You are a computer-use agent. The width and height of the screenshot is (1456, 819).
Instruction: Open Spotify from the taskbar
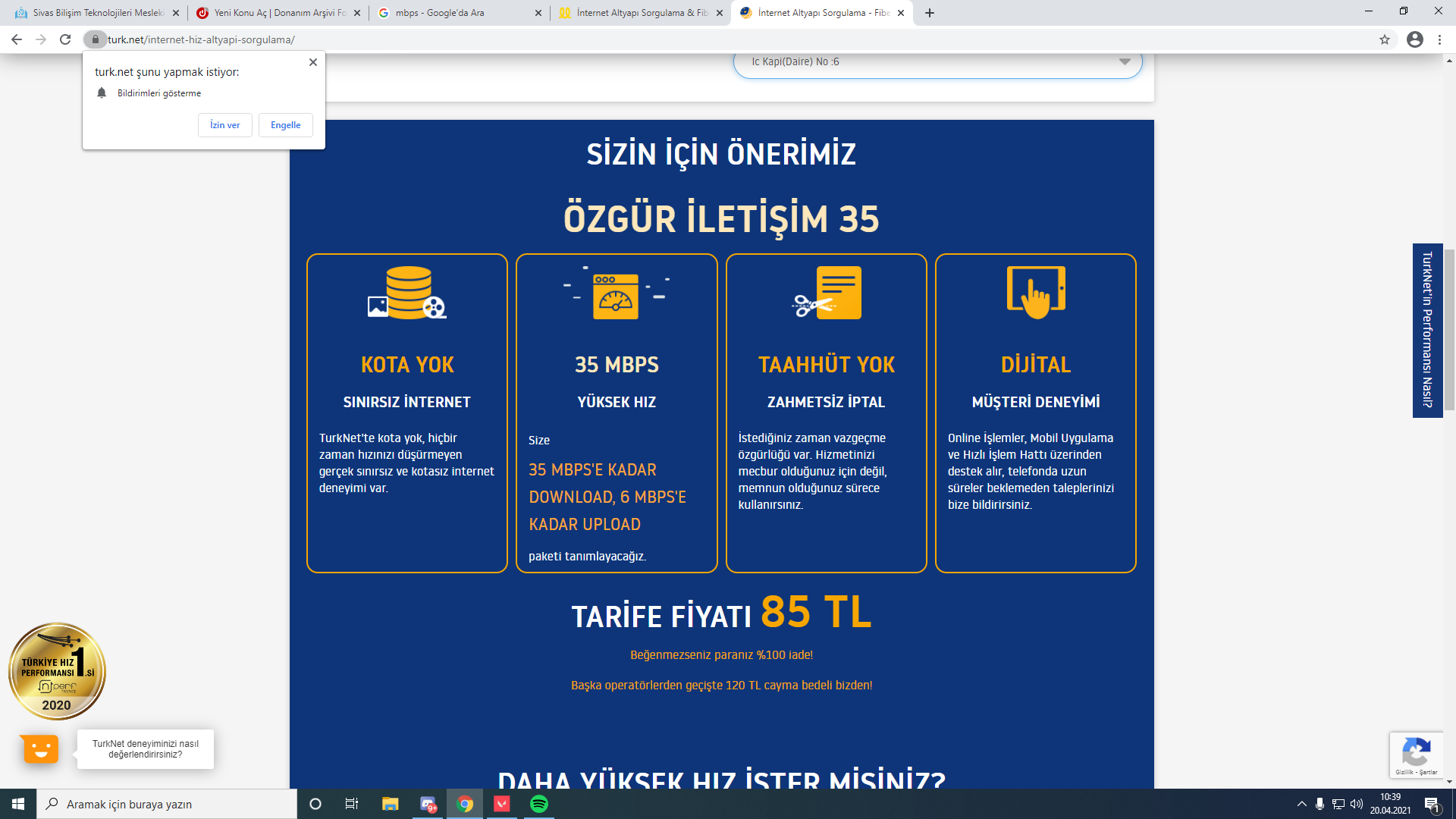pos(539,804)
